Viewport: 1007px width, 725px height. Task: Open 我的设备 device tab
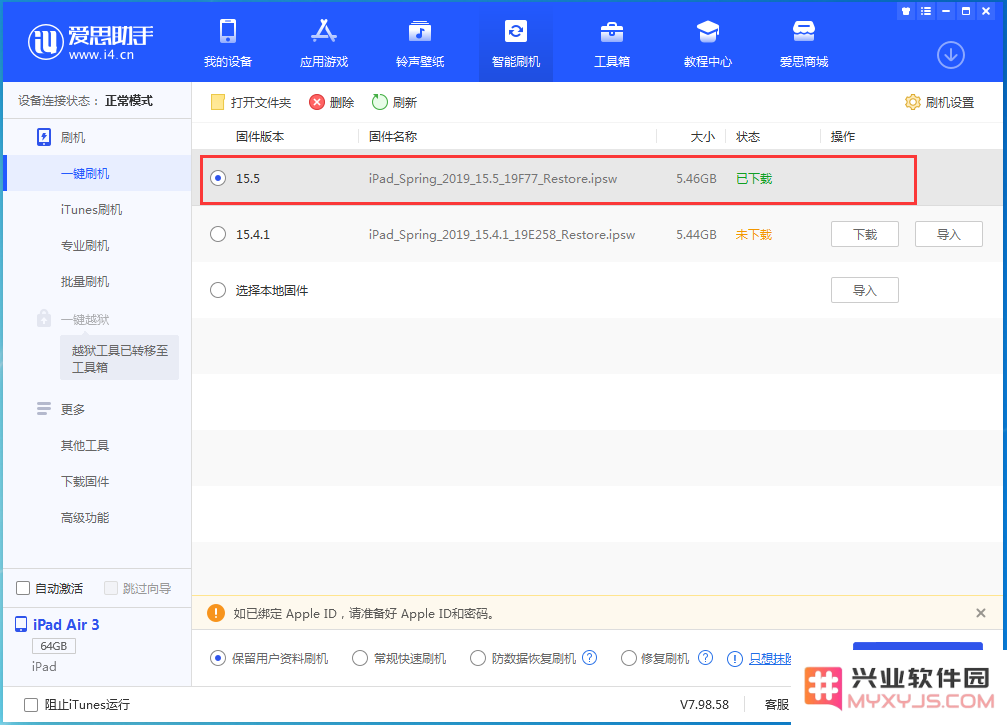pos(228,44)
